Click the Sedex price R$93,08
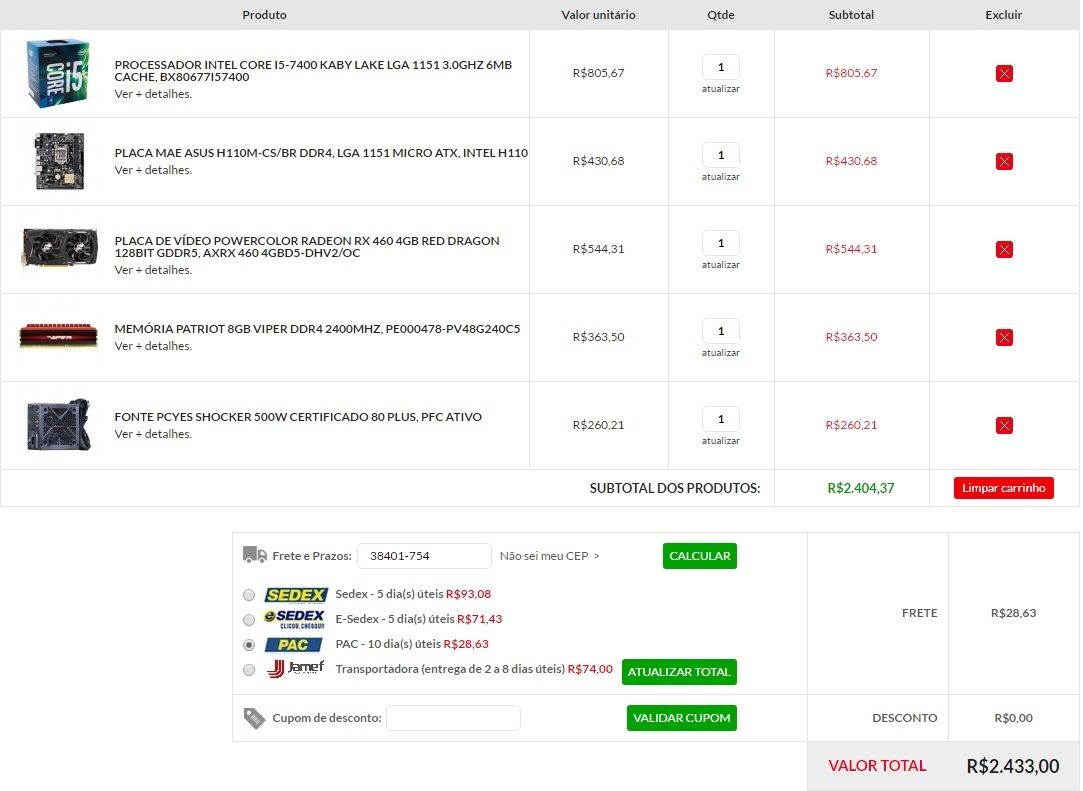This screenshot has height=791, width=1083. click(468, 594)
